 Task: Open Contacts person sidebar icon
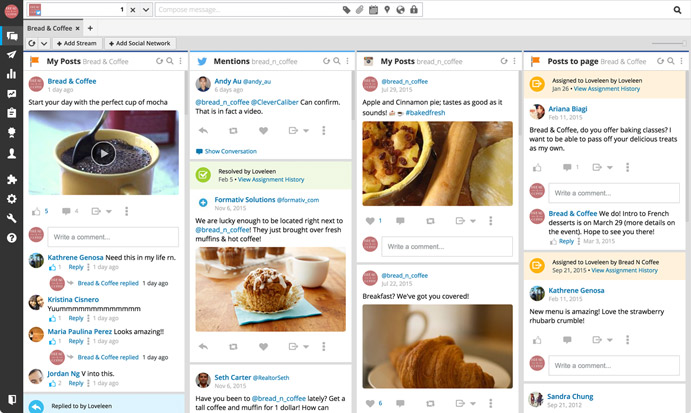[x=11, y=153]
